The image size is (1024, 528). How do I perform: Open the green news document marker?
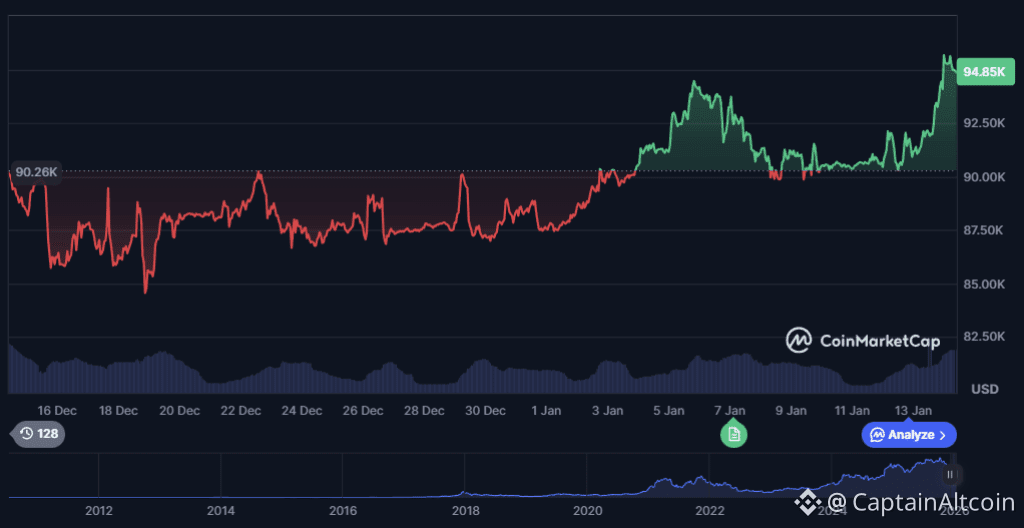pyautogui.click(x=733, y=434)
